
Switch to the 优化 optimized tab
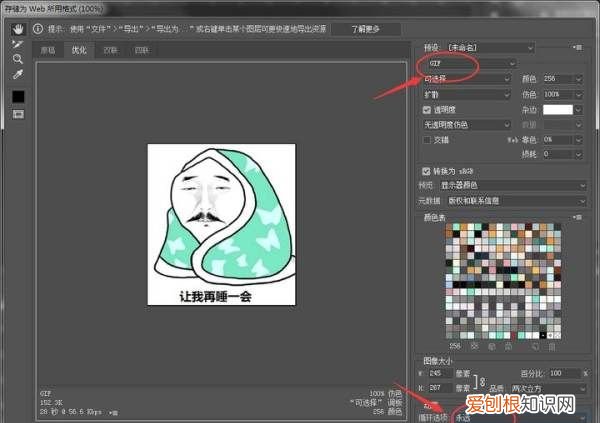(79, 50)
